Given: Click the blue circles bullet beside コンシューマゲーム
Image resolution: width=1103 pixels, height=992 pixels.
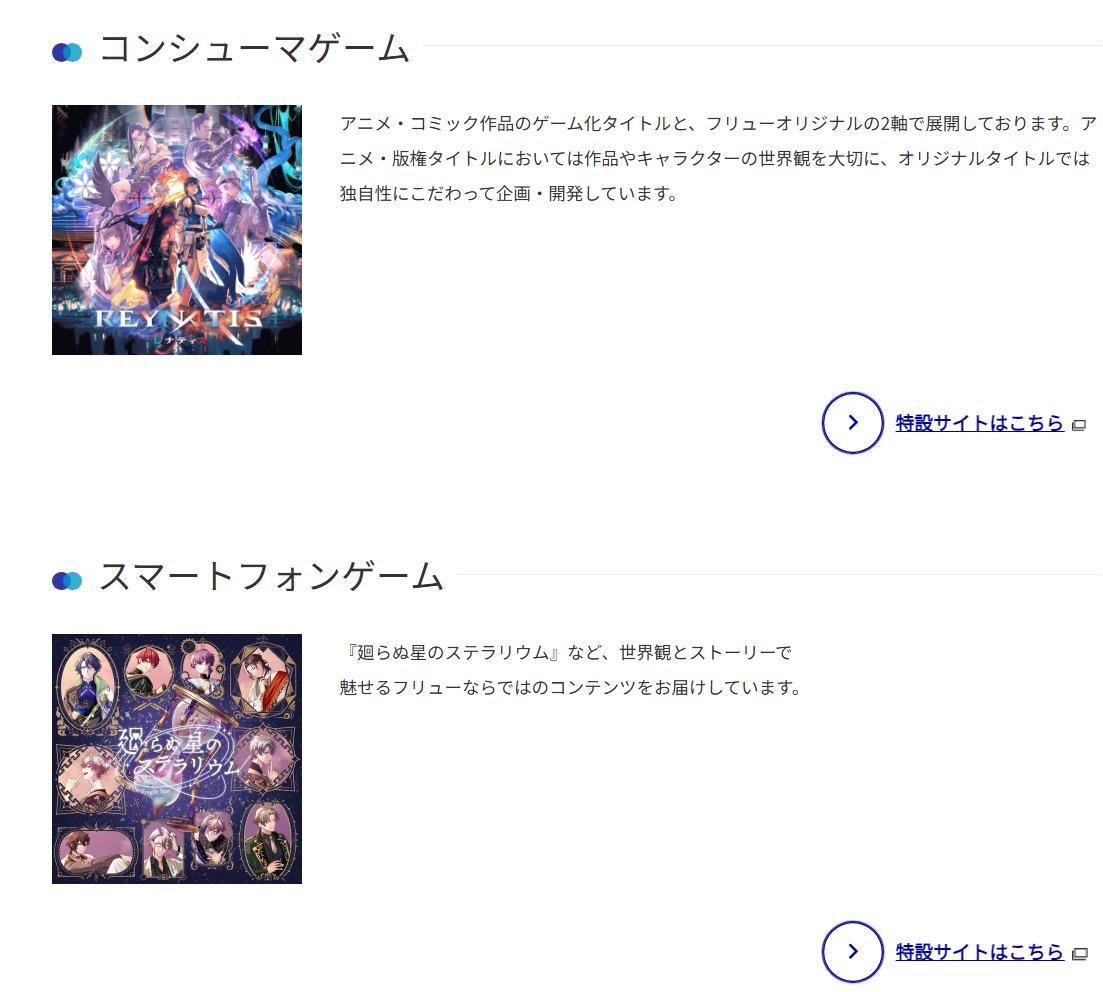Looking at the screenshot, I should coord(67,52).
